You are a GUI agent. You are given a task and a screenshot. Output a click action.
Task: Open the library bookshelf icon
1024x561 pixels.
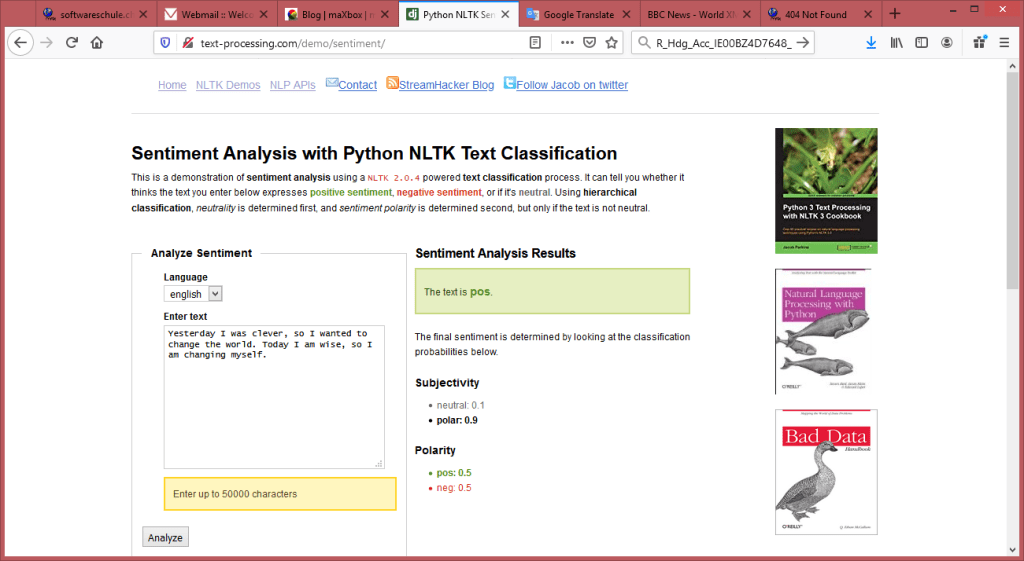(897, 43)
